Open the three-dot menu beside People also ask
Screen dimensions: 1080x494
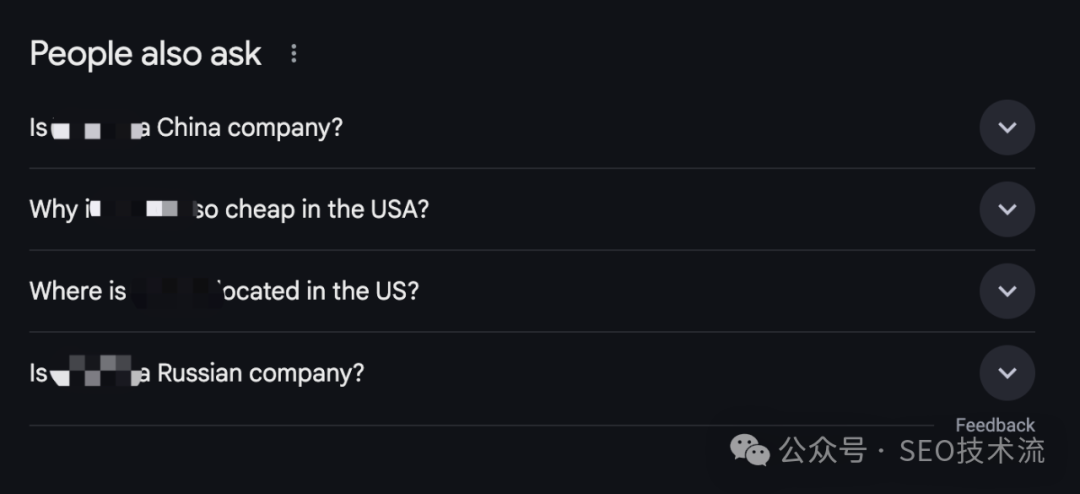click(293, 54)
